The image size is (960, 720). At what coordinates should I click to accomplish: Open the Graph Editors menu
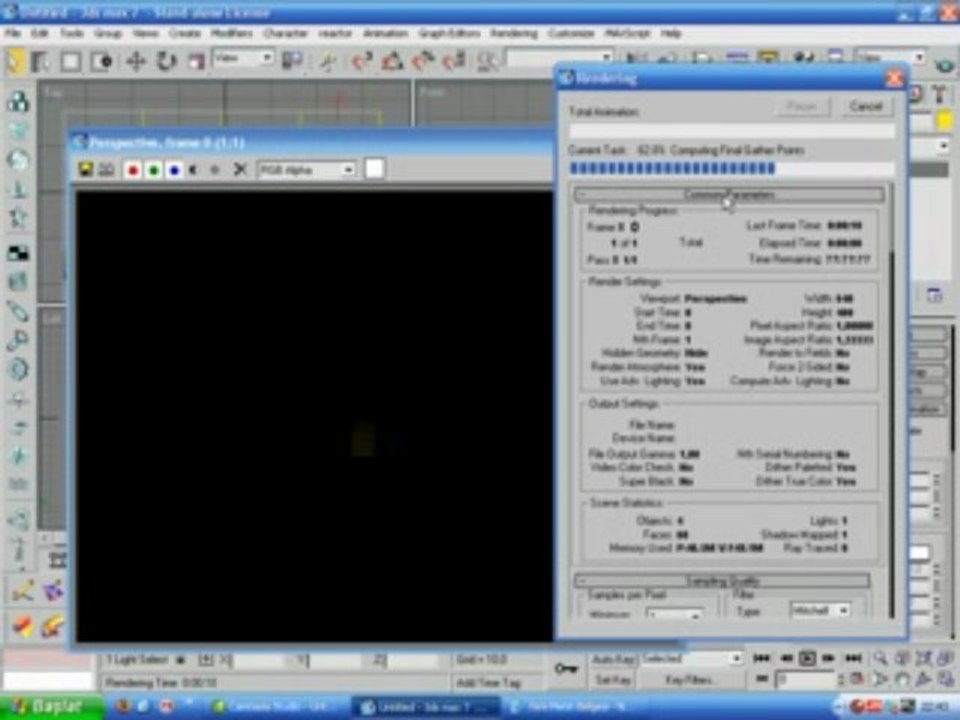tap(449, 33)
